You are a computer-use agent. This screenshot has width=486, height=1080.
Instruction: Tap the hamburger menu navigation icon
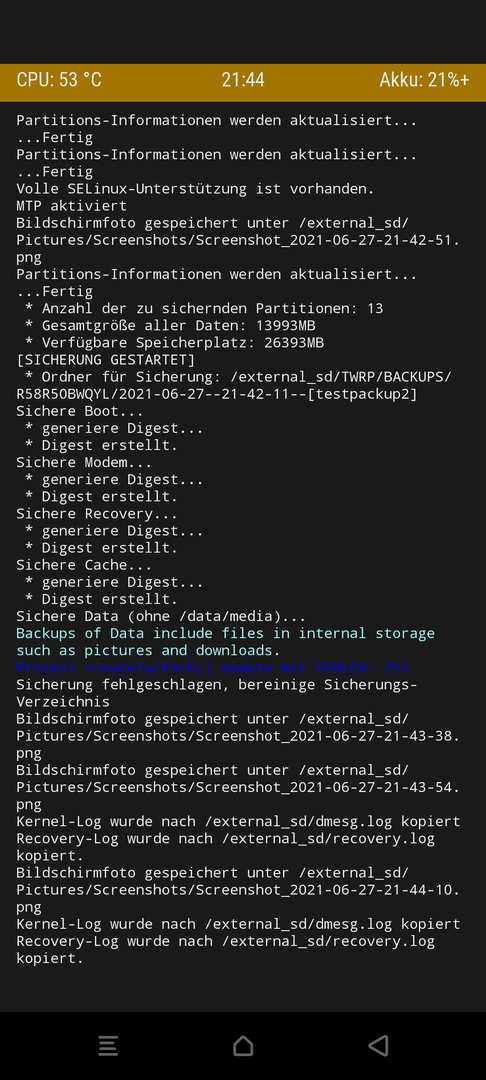108,1046
